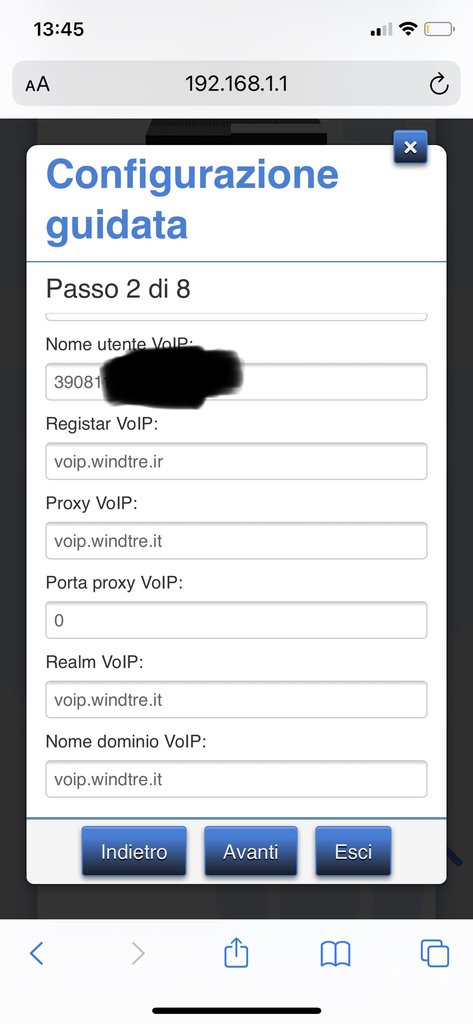This screenshot has height=1024, width=473.
Task: Edit the Proxy VoIP field
Action: [236, 541]
